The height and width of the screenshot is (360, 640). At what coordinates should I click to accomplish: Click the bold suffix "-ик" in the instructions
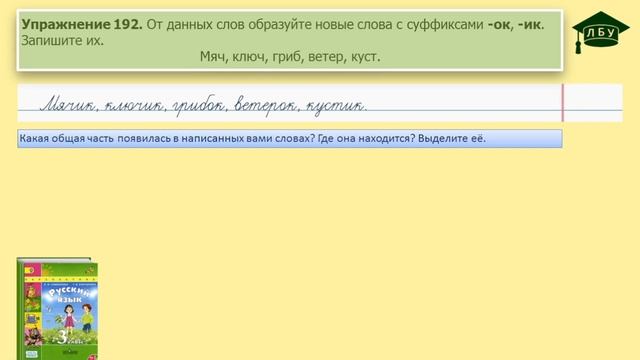(x=529, y=24)
